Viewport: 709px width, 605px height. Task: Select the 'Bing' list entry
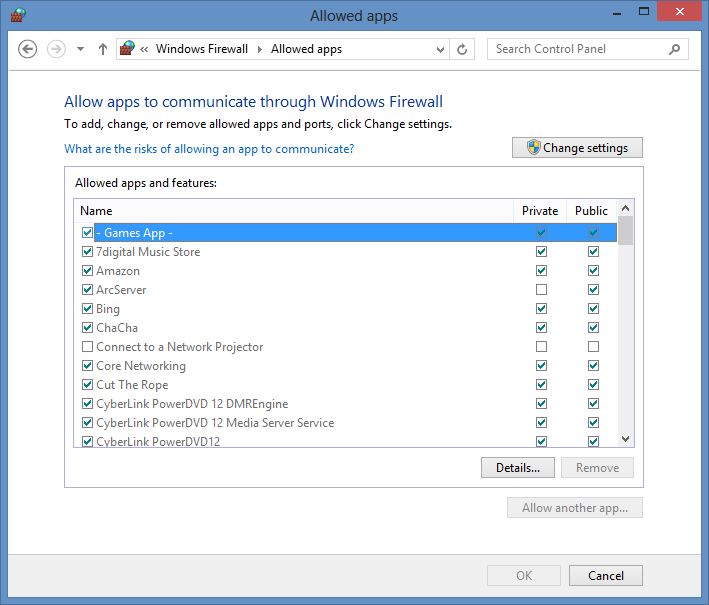(108, 309)
